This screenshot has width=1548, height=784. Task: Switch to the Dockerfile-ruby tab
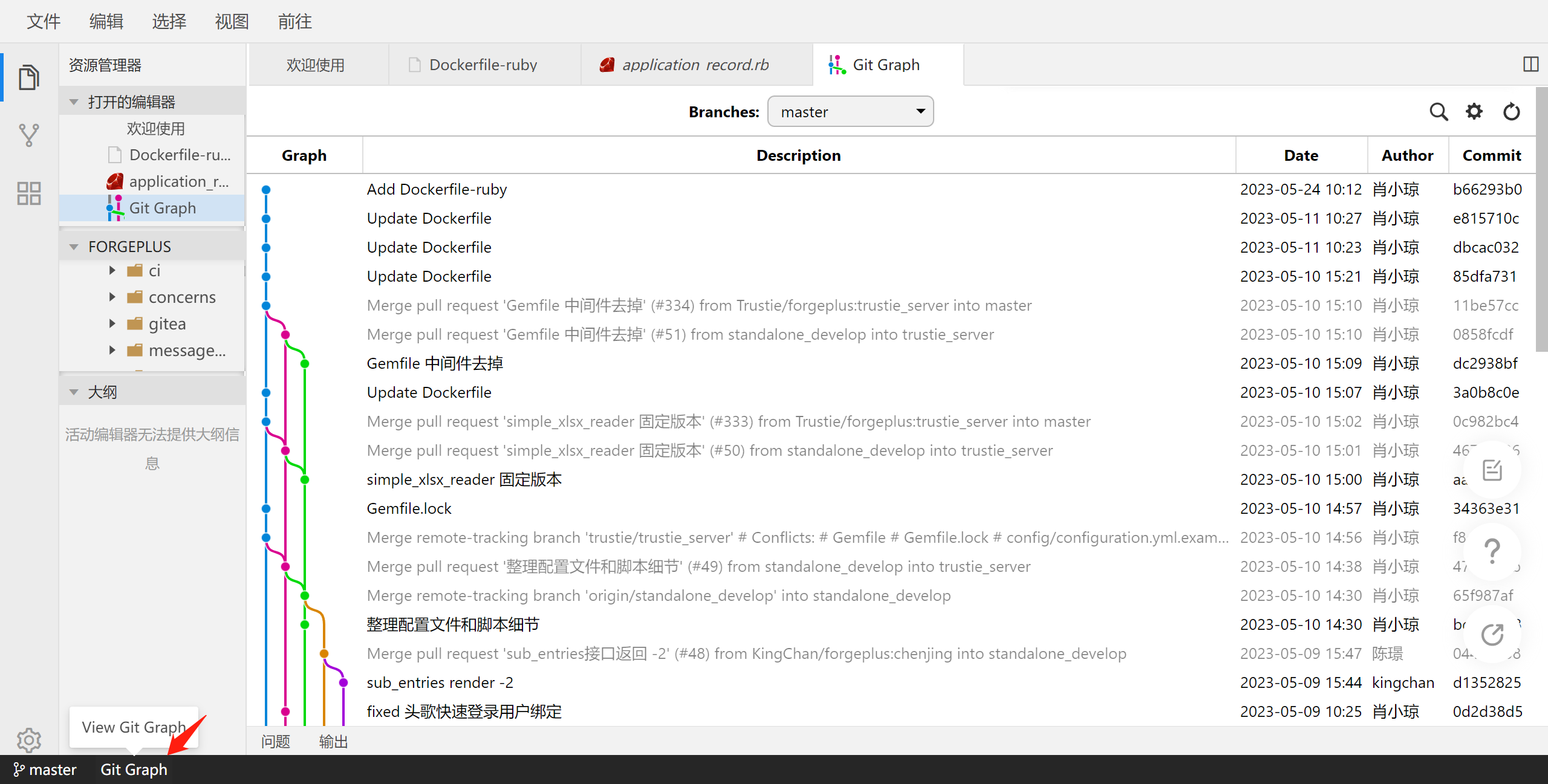click(483, 65)
